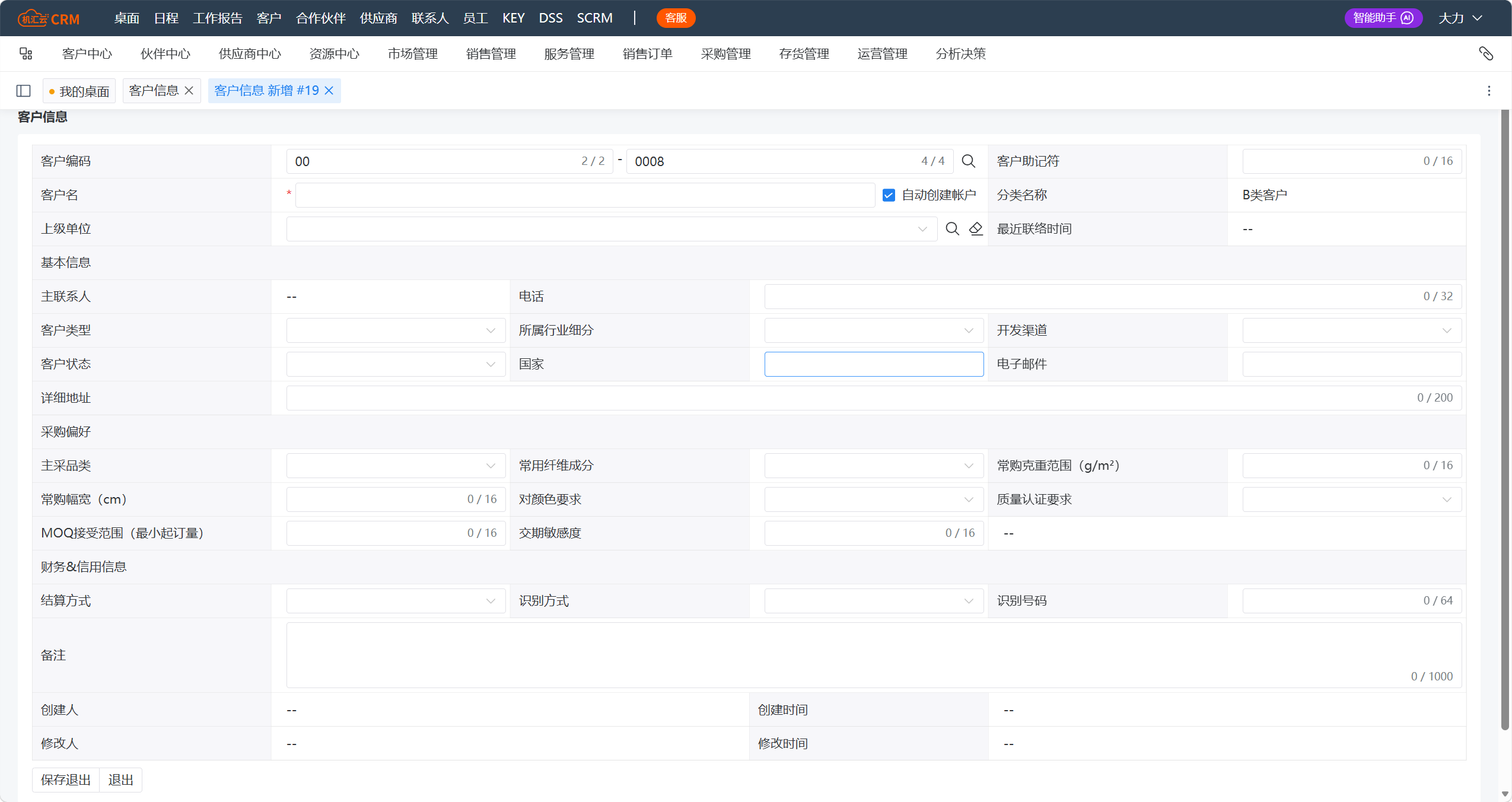This screenshot has width=1512, height=802.
Task: Open the 客户类型 dropdown
Action: pyautogui.click(x=396, y=330)
